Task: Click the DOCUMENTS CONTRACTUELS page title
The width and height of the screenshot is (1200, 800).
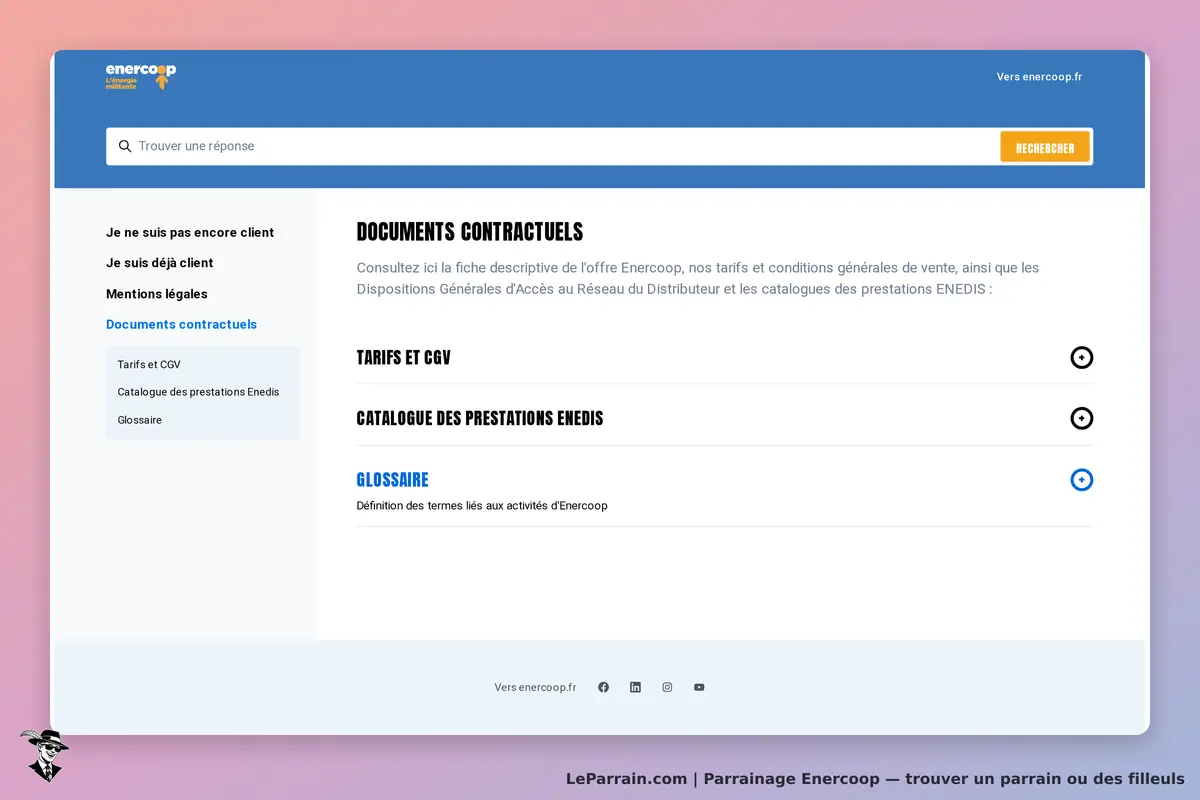Action: click(470, 232)
